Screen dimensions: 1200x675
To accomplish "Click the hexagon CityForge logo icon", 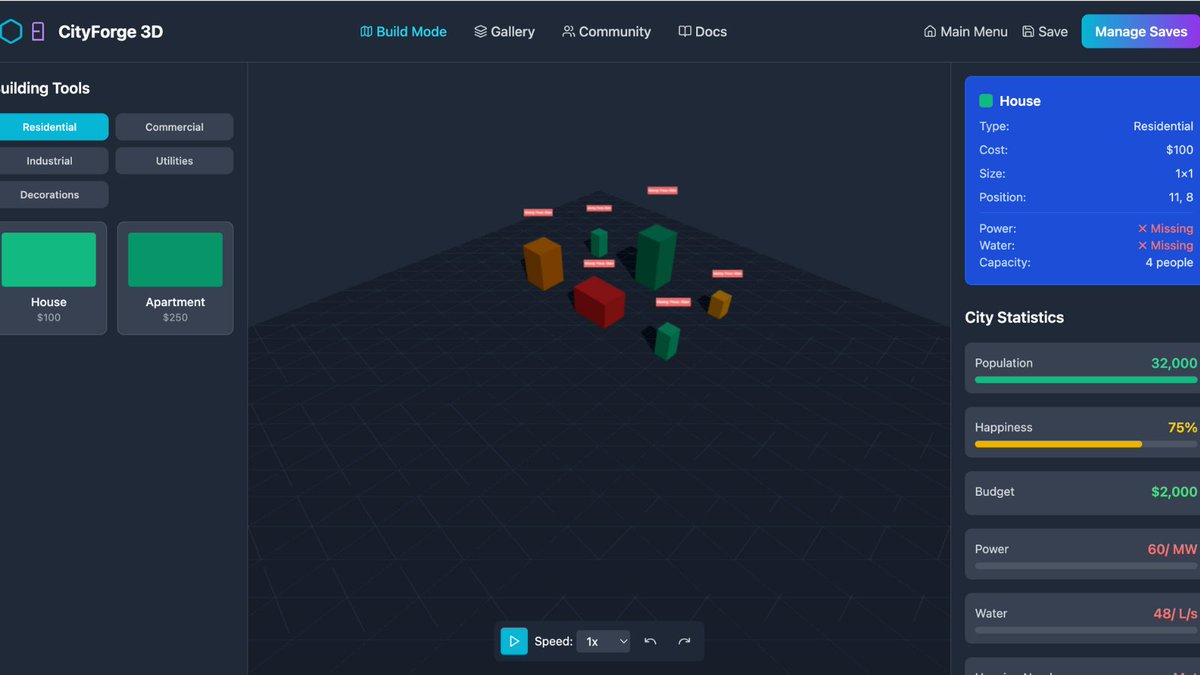I will [10, 32].
